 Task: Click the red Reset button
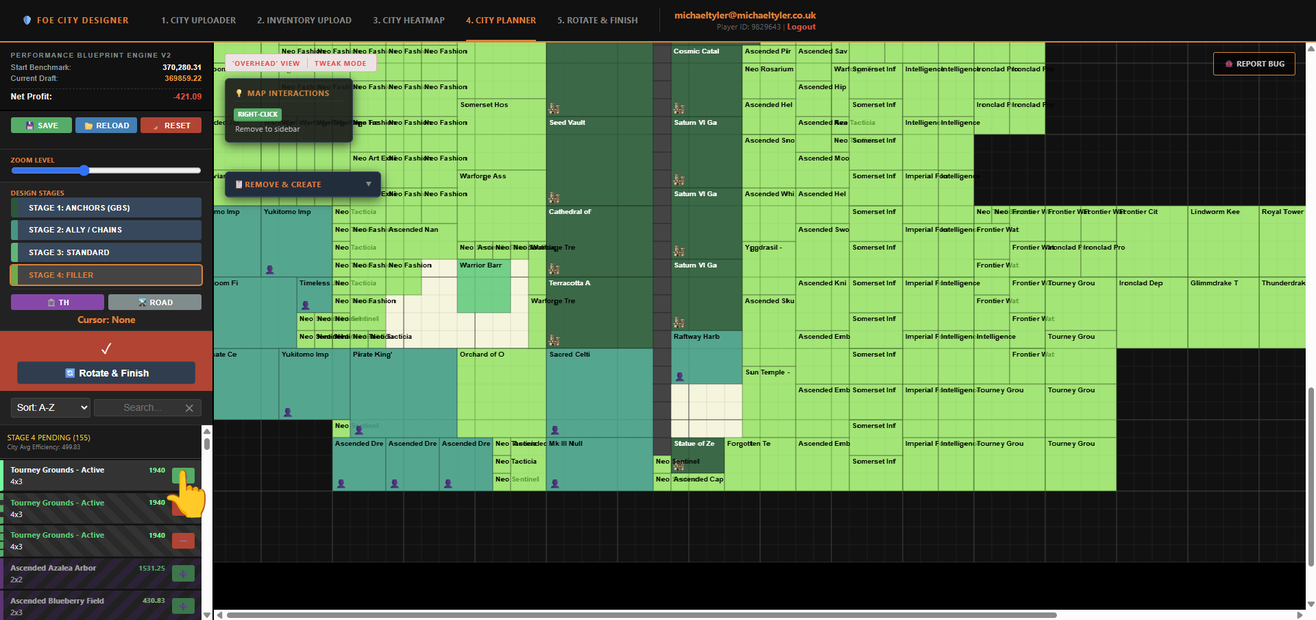171,125
